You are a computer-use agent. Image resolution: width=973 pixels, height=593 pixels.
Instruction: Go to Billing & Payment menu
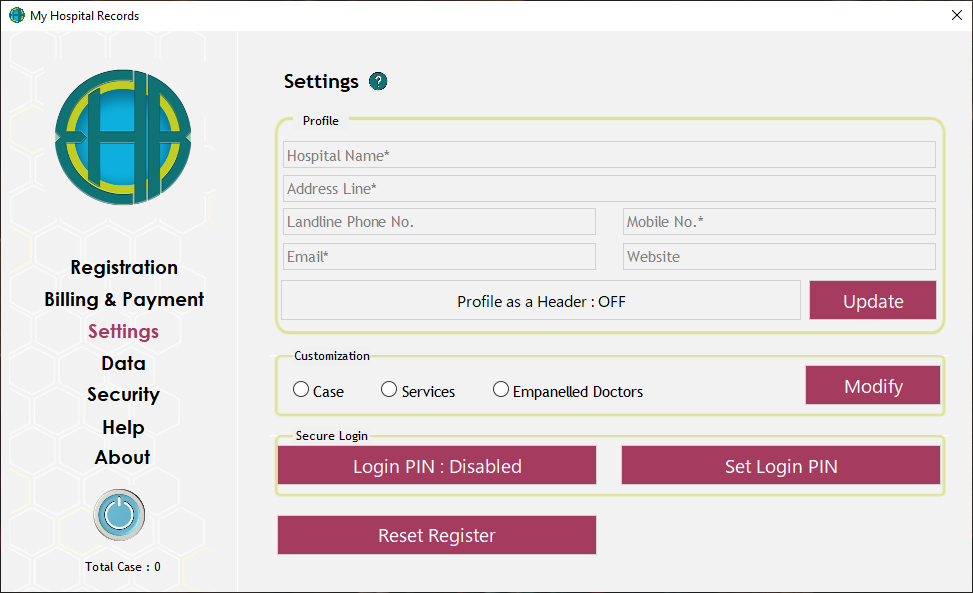[x=124, y=300]
